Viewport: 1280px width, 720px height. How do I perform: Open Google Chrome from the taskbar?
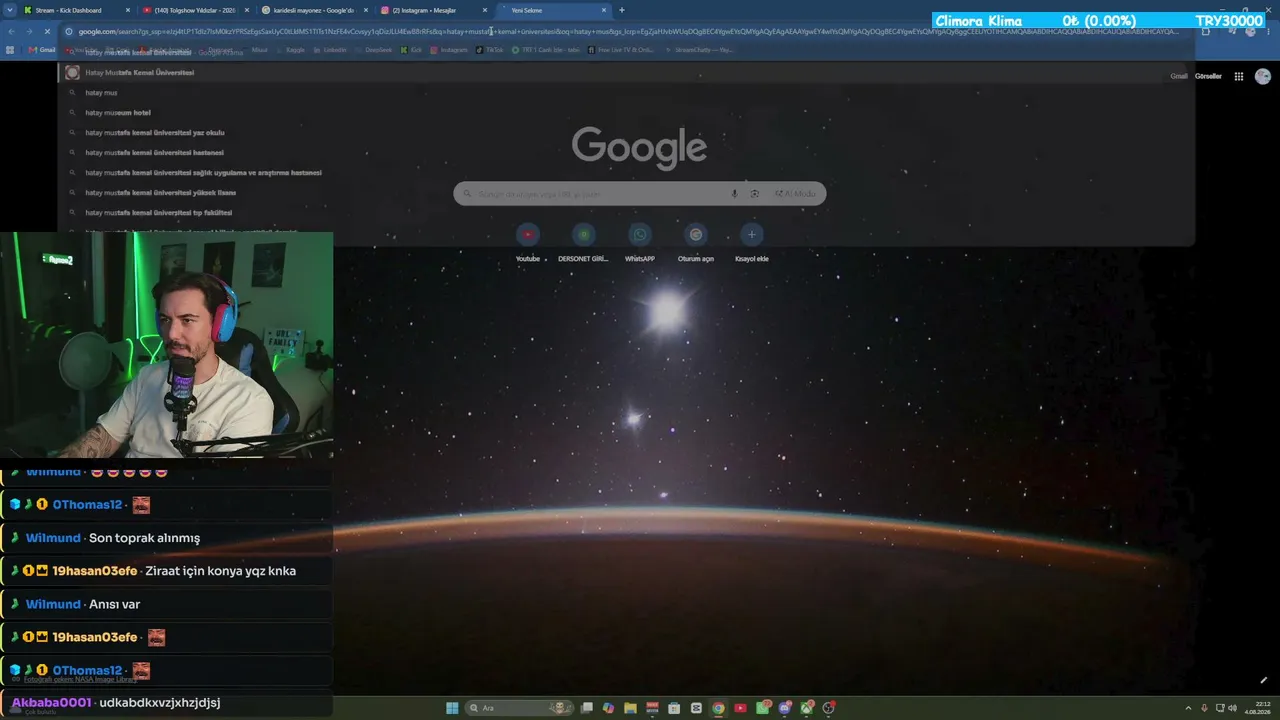pyautogui.click(x=718, y=708)
